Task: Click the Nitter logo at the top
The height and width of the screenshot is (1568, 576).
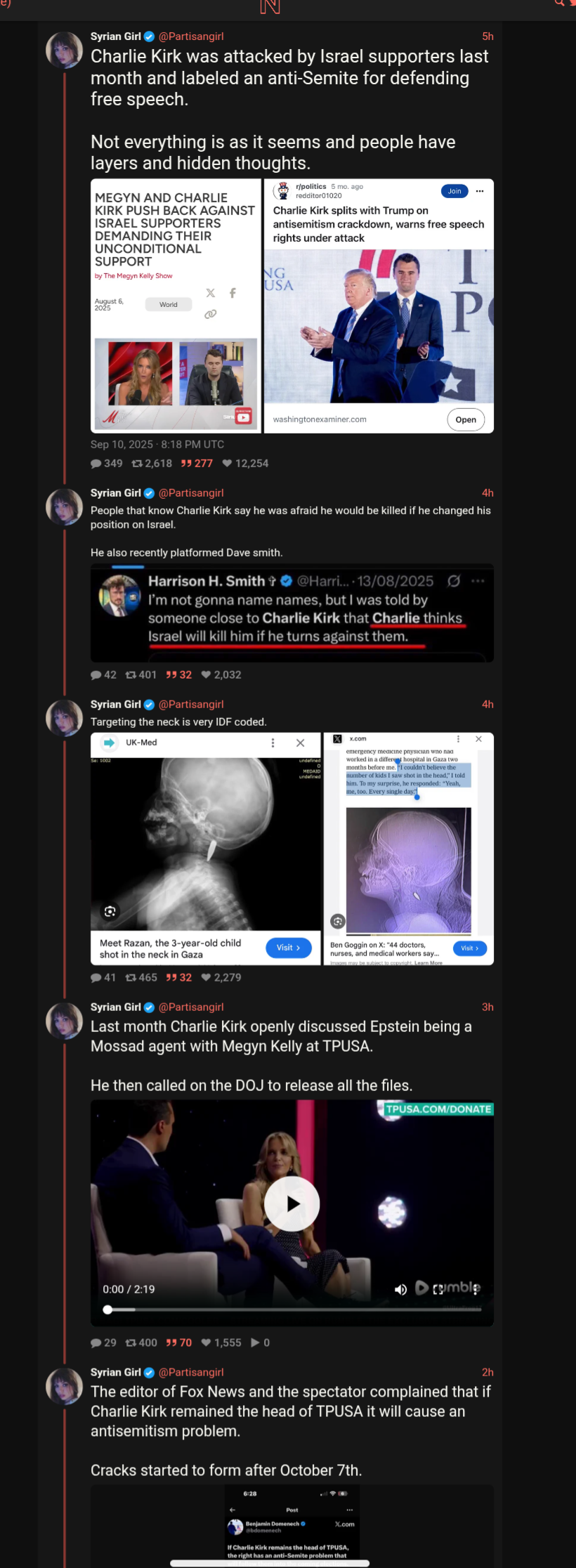Action: click(270, 7)
